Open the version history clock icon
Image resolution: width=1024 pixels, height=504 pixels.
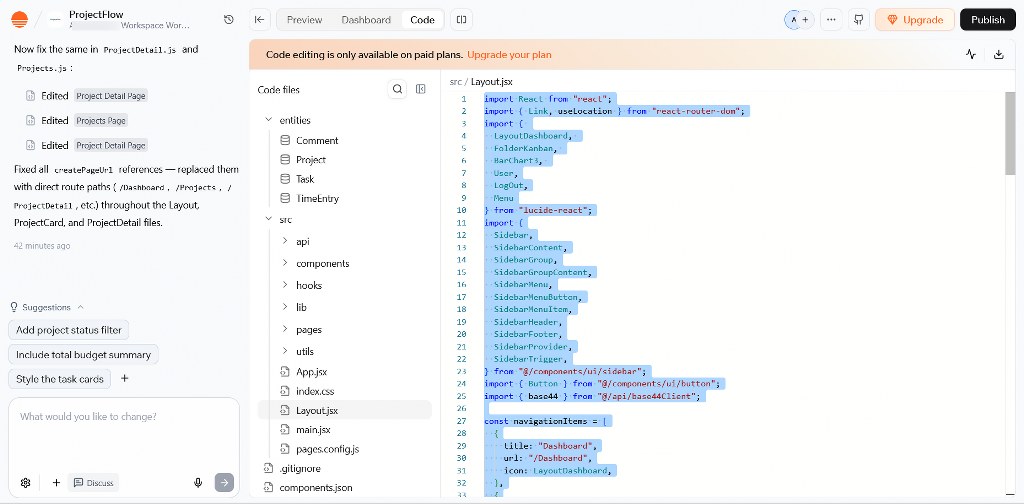(229, 20)
